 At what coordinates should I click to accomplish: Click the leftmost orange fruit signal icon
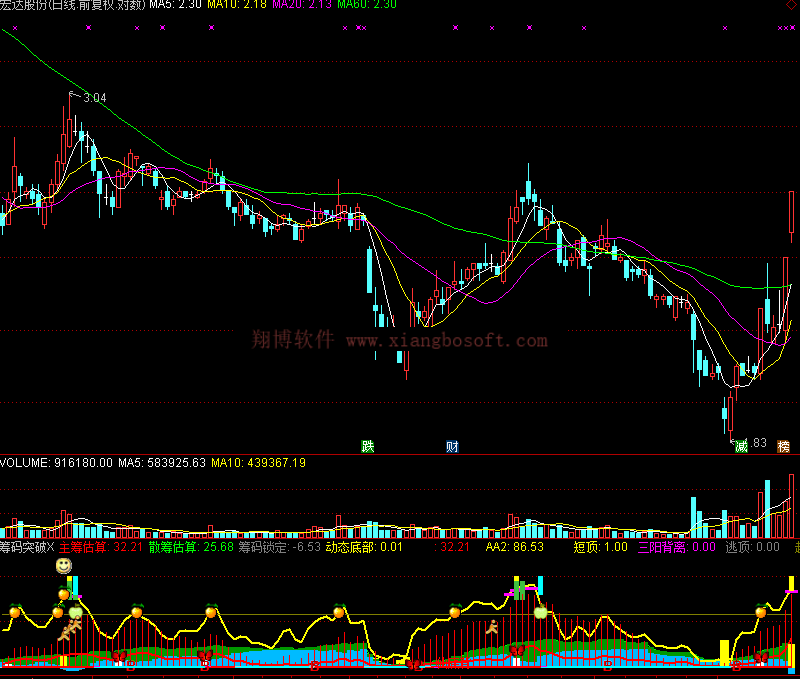coord(15,610)
